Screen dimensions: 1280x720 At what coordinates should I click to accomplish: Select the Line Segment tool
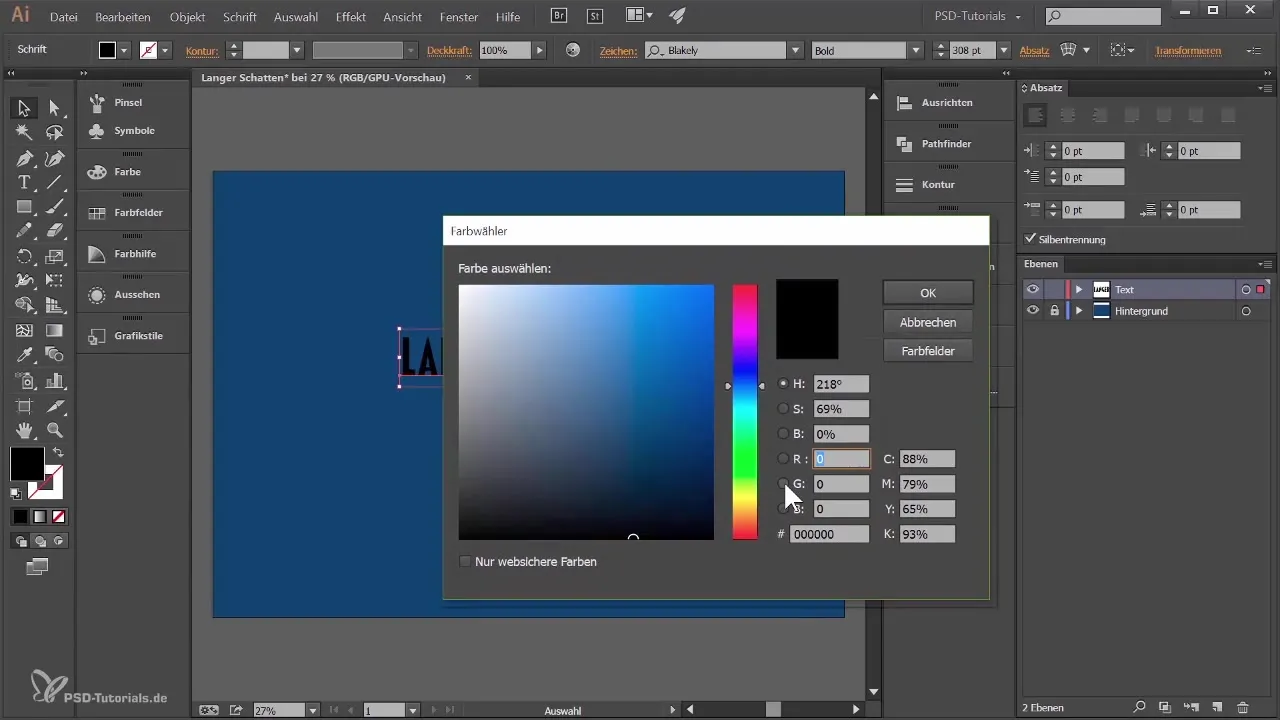click(55, 182)
